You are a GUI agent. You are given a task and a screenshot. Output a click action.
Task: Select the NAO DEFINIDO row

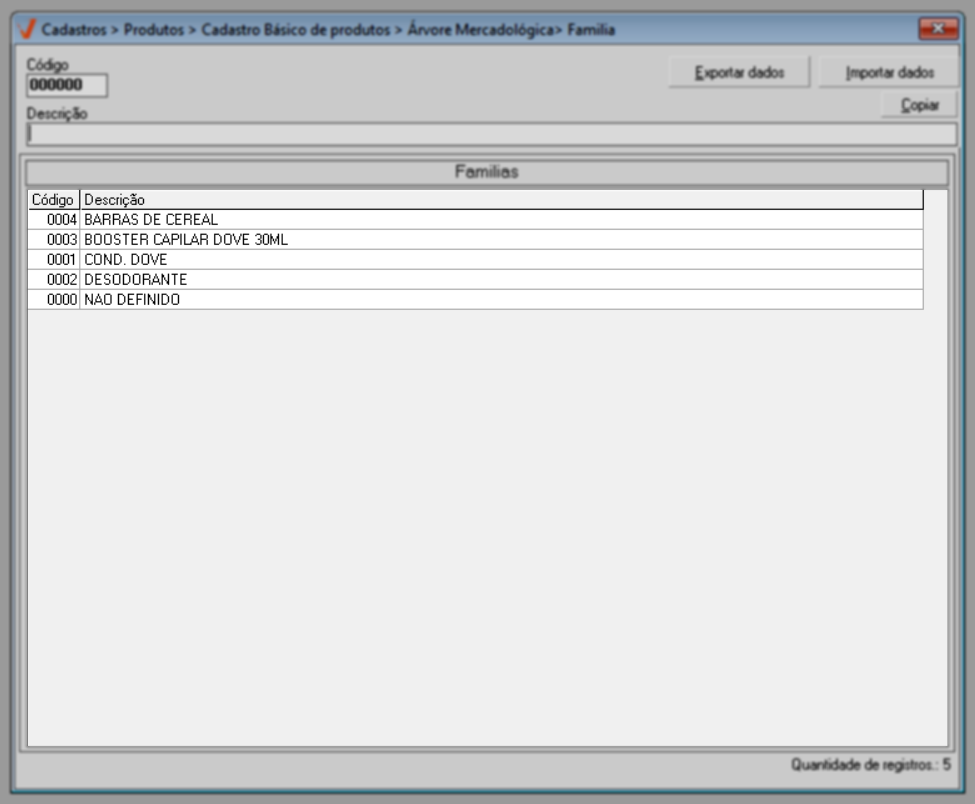pos(476,299)
